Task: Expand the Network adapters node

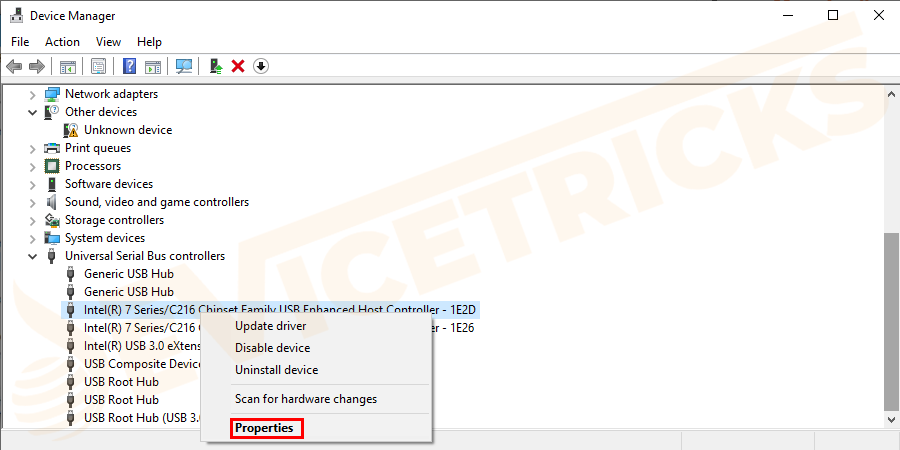Action: point(33,94)
